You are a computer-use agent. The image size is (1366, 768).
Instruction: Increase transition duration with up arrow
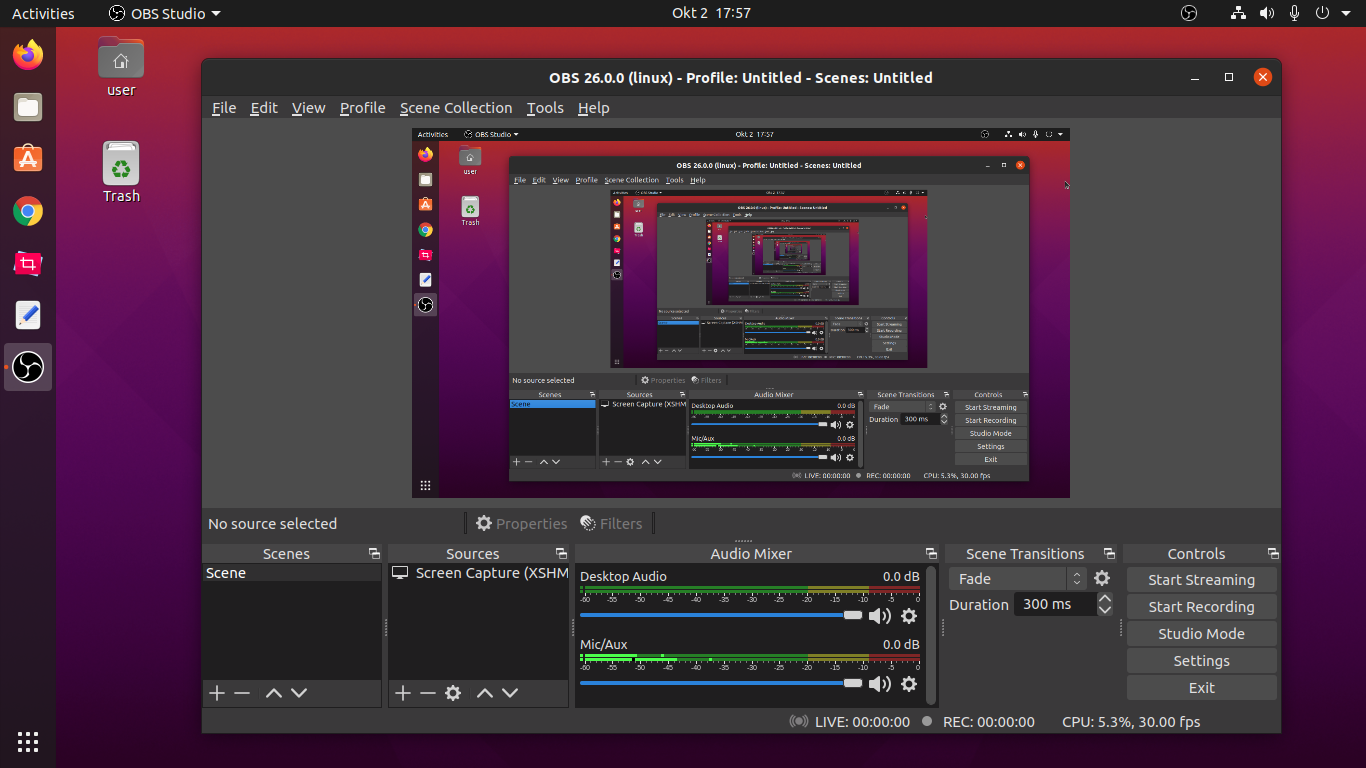(1104, 598)
